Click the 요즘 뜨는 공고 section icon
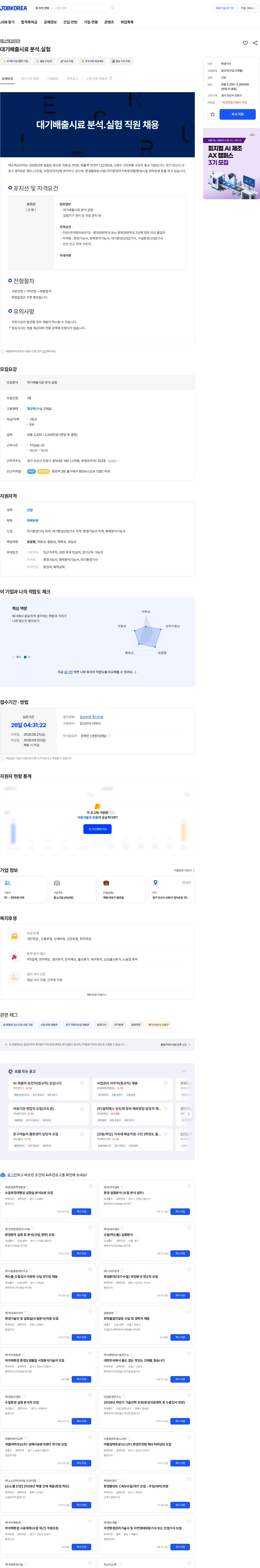The image size is (260, 1568). tap(10, 1071)
